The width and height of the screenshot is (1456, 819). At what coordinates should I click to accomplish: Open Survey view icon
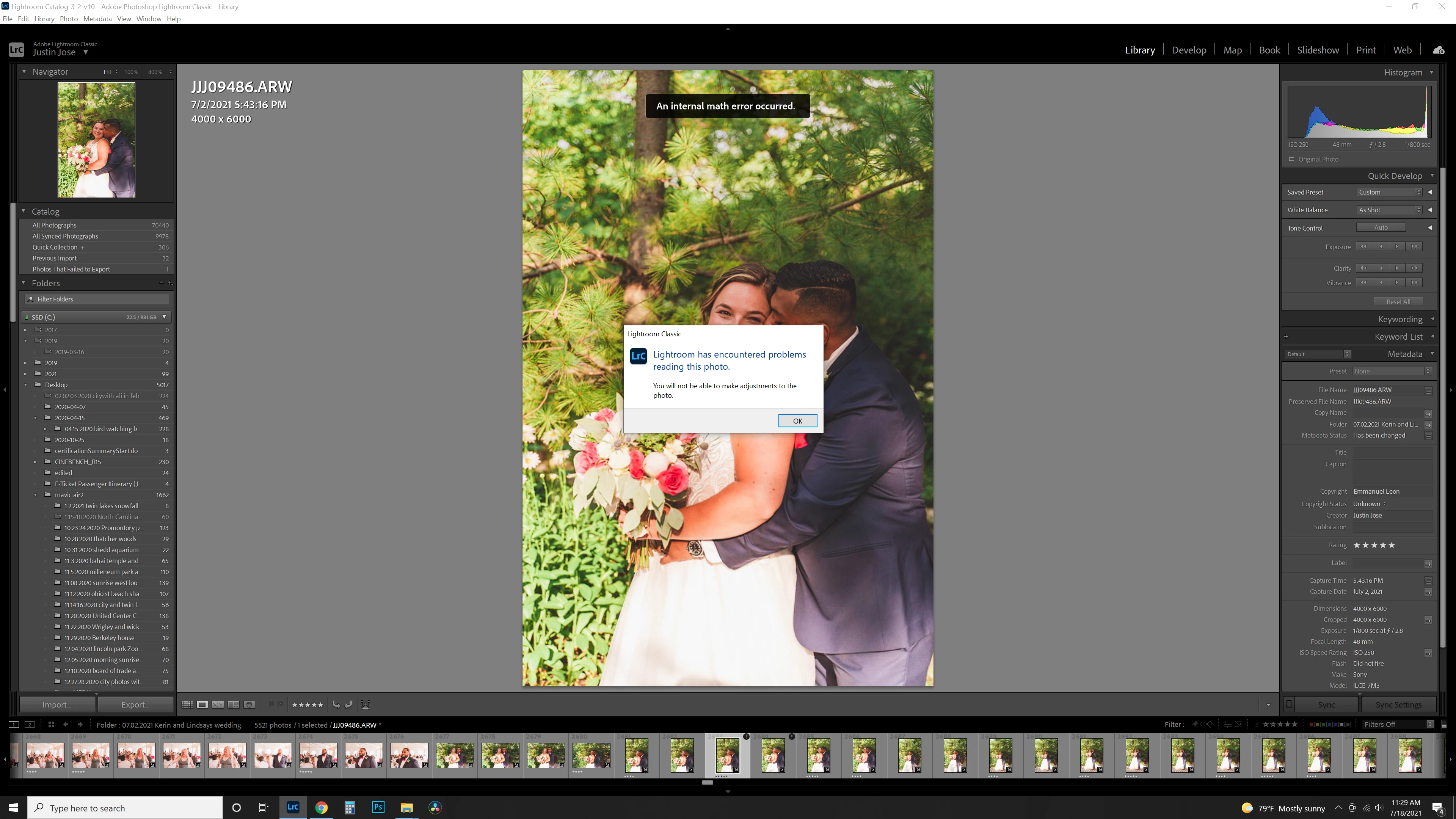(x=234, y=704)
